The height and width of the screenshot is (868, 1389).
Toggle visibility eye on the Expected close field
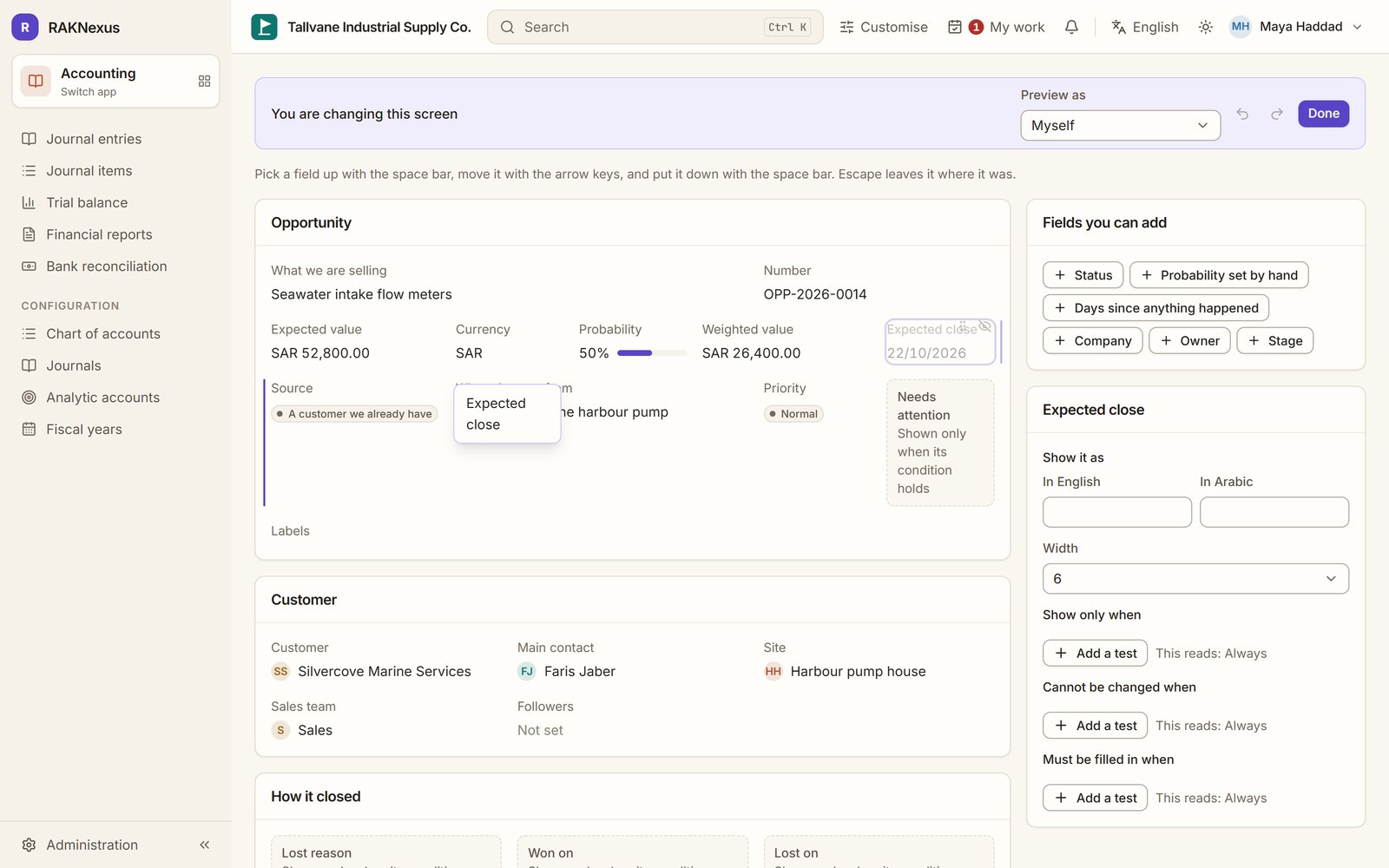(984, 326)
